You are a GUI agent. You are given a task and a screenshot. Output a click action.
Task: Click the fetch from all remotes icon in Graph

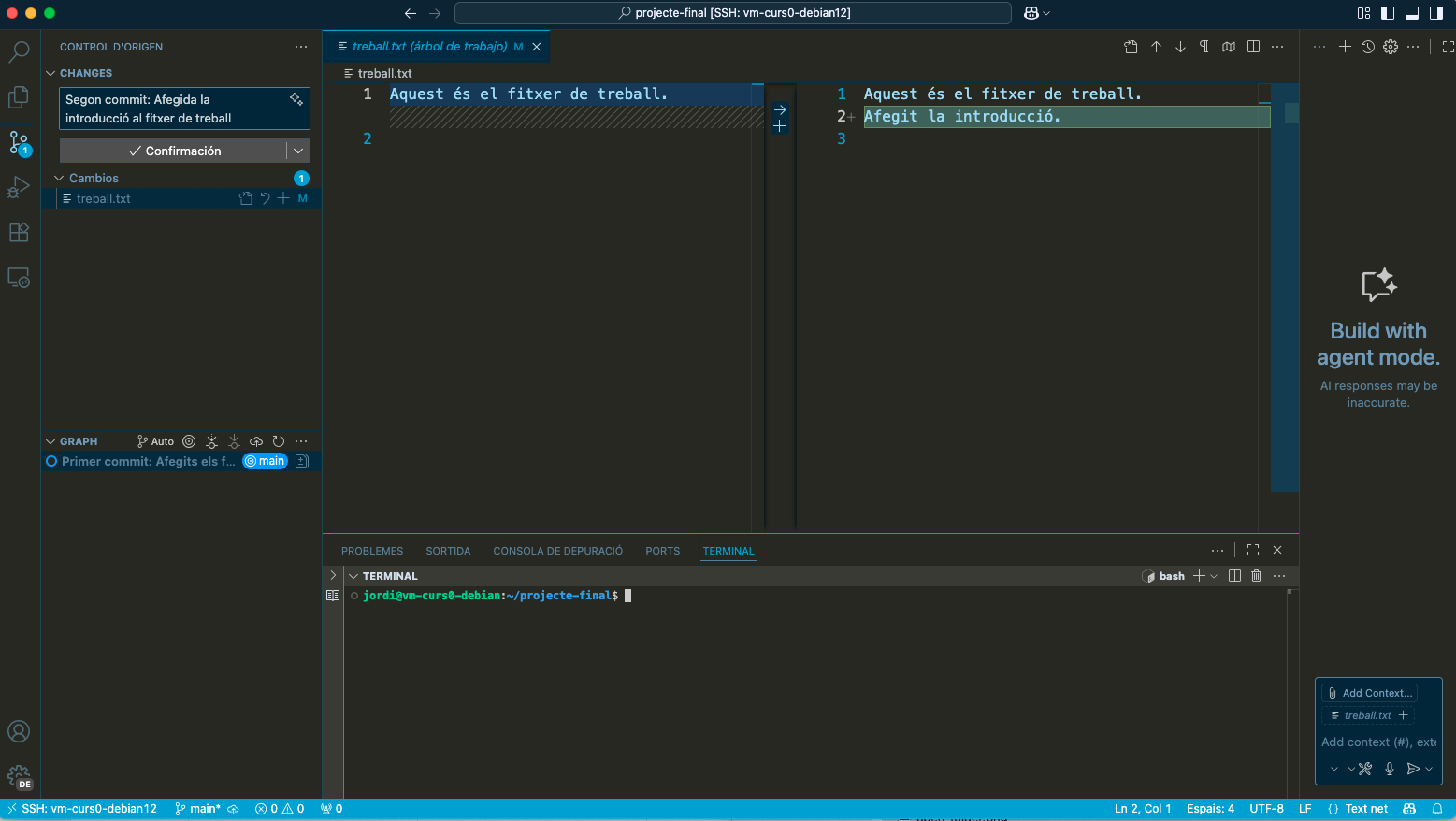(212, 441)
